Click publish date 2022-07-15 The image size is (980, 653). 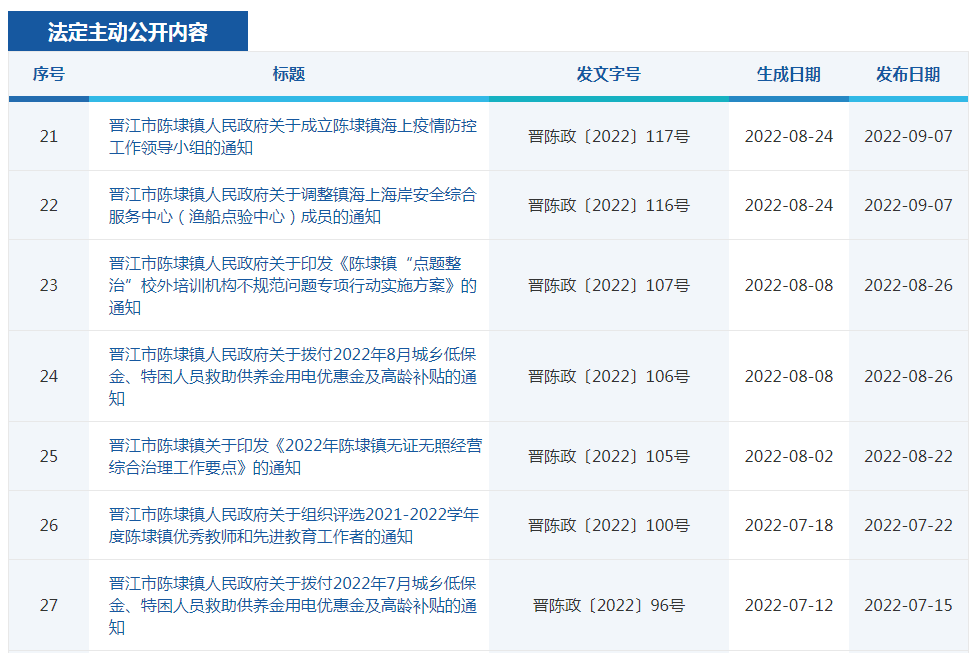[908, 605]
